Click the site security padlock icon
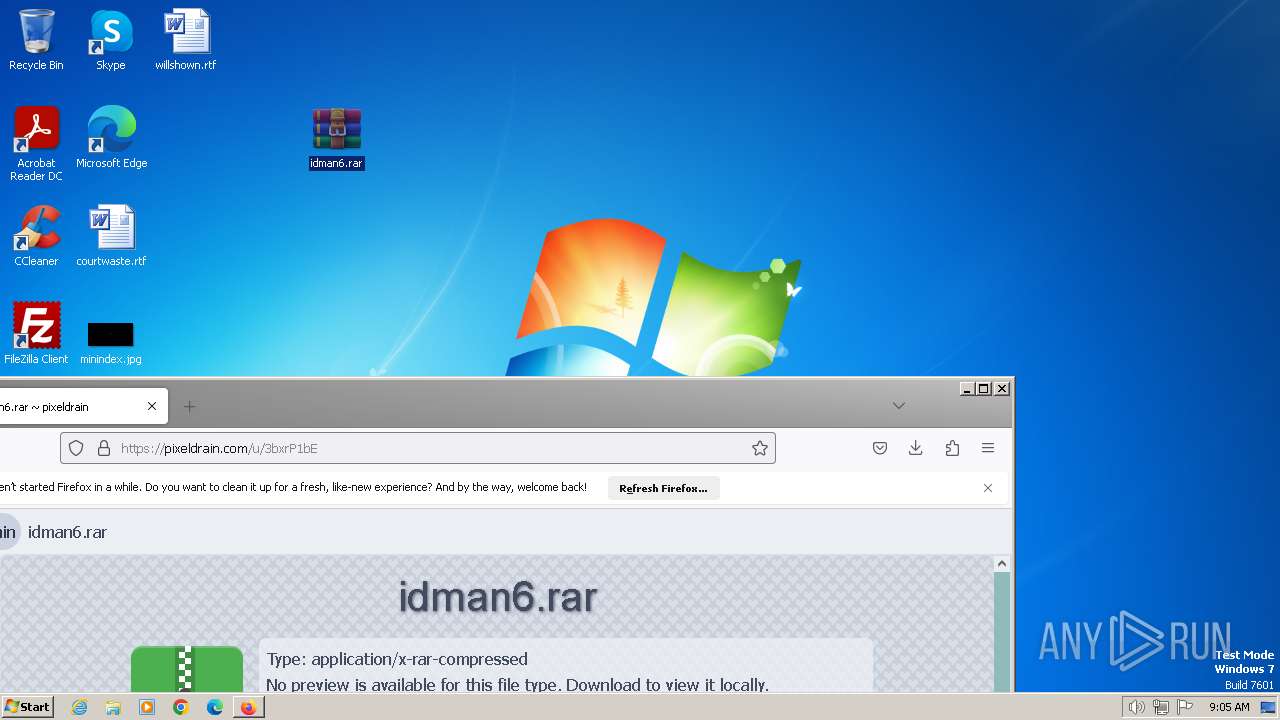 coord(103,448)
